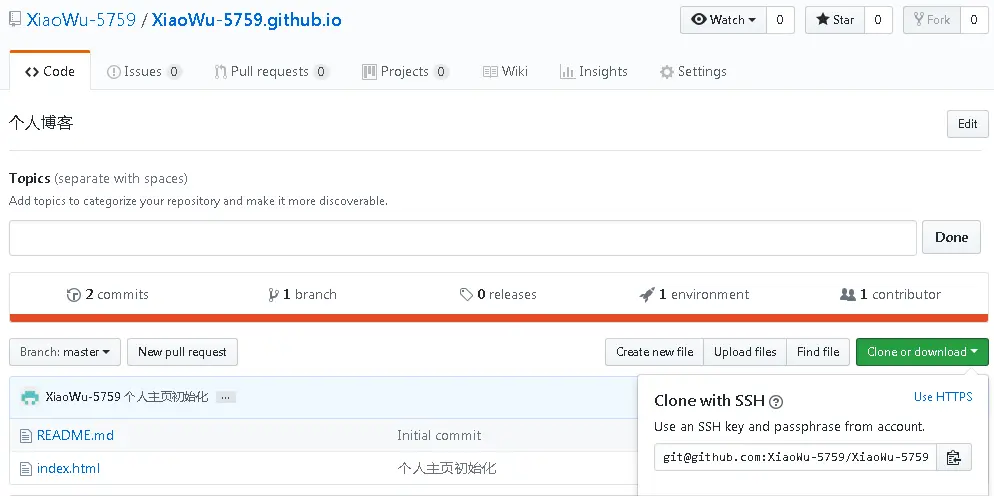Copy the clone URL to clipboard

(953, 457)
